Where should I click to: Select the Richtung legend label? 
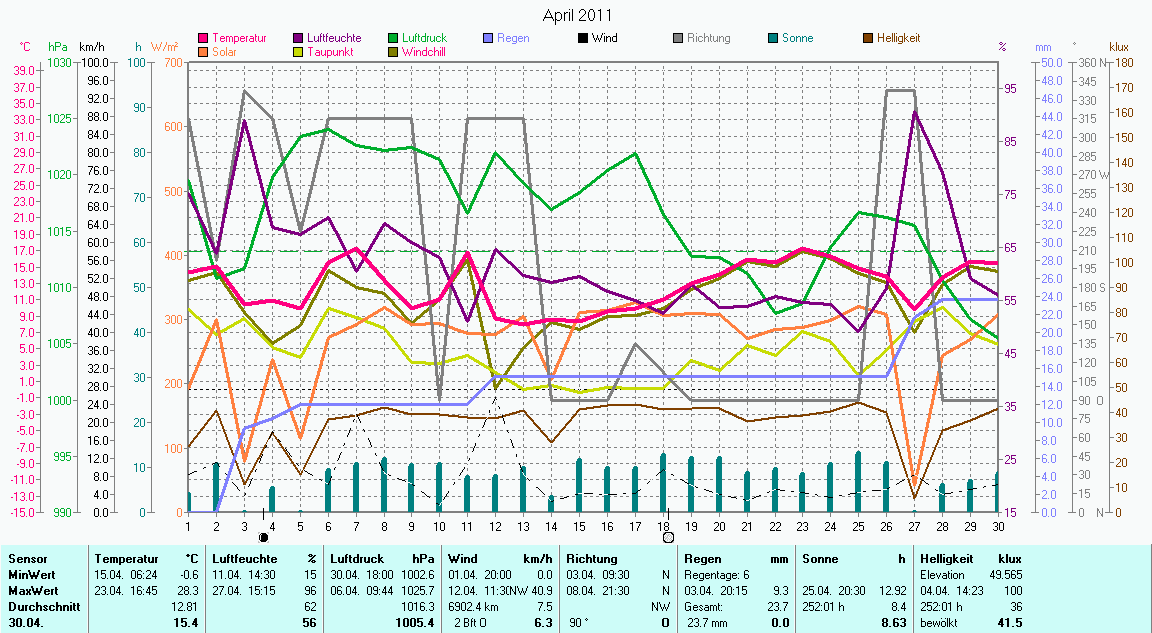point(709,38)
